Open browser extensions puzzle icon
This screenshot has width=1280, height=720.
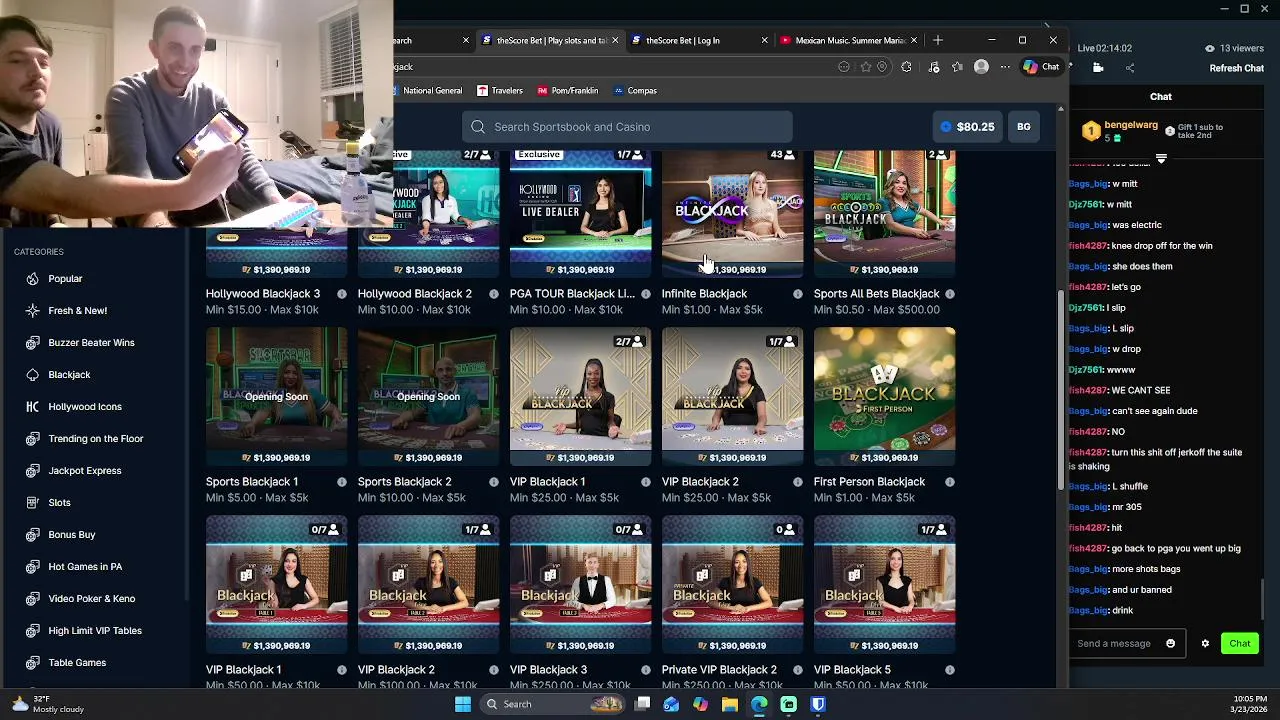[907, 67]
